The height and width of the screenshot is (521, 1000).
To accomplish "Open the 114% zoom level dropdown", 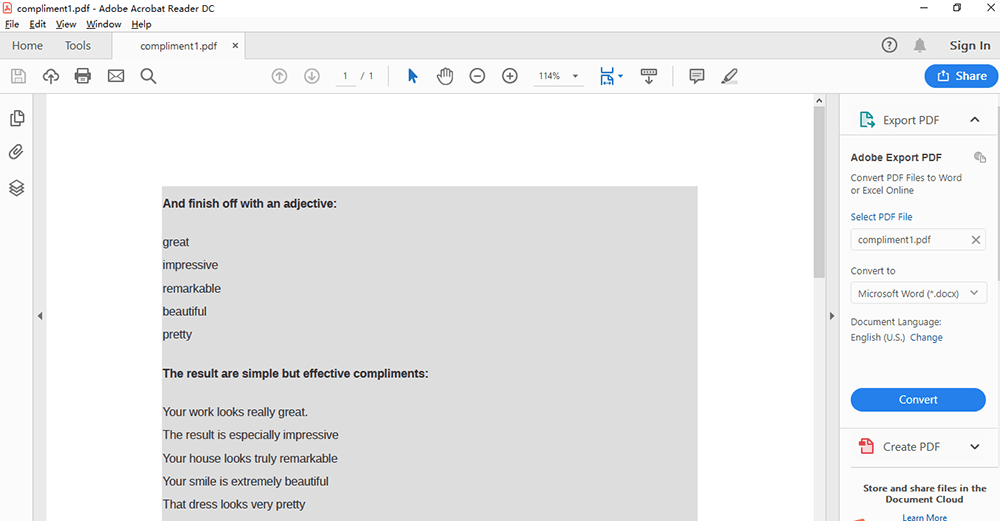I will coord(575,76).
